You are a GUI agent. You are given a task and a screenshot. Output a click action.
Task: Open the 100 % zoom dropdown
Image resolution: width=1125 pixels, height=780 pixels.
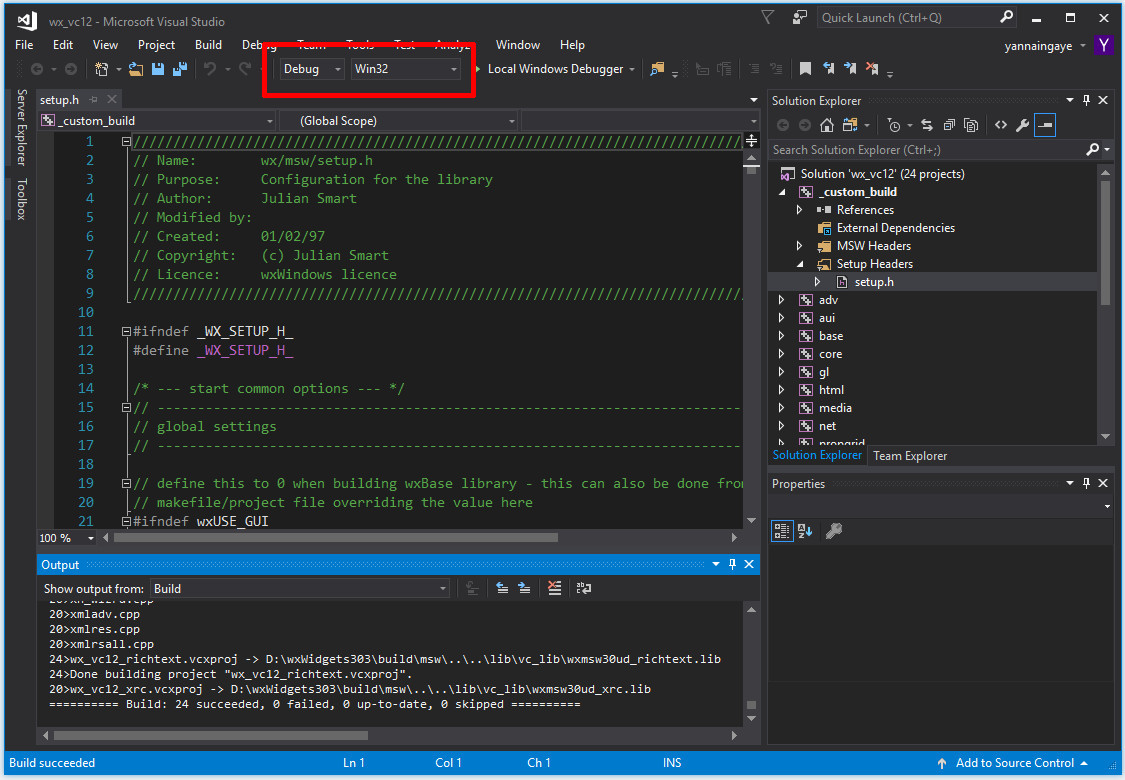point(67,538)
